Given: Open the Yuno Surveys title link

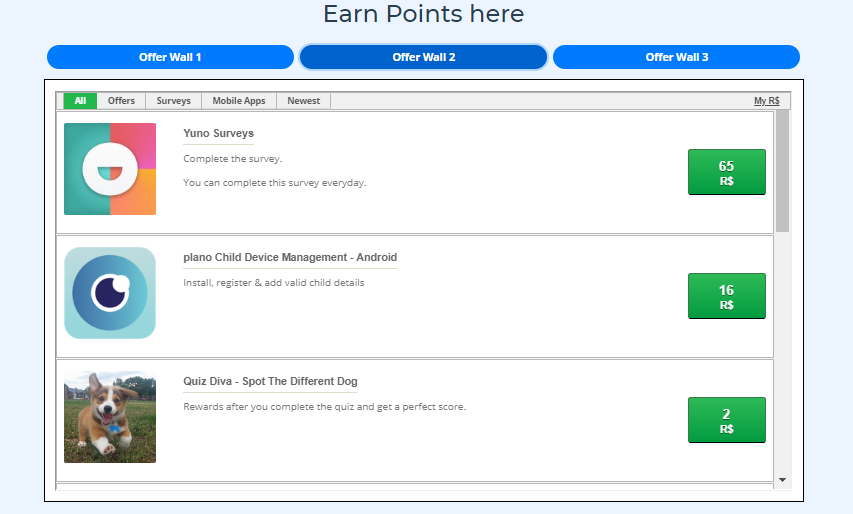Looking at the screenshot, I should pyautogui.click(x=218, y=133).
